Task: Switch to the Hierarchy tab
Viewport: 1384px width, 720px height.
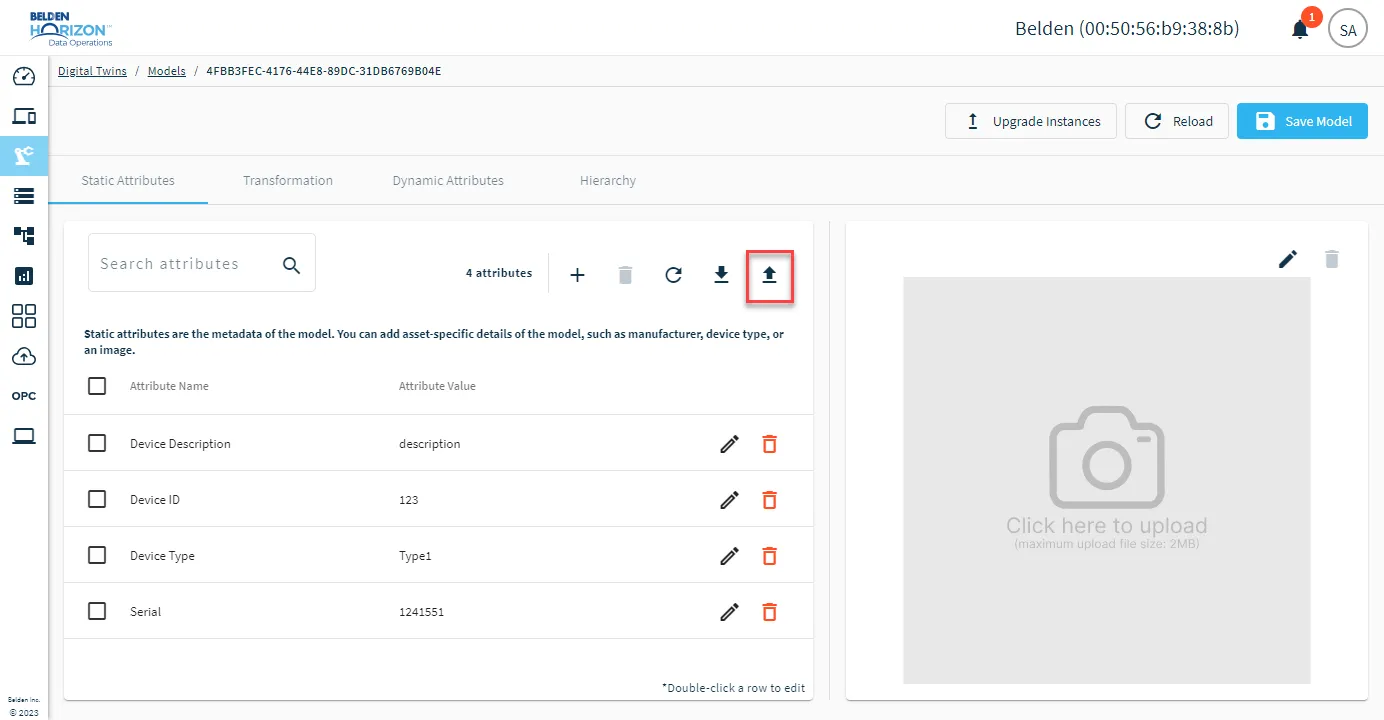Action: (608, 181)
